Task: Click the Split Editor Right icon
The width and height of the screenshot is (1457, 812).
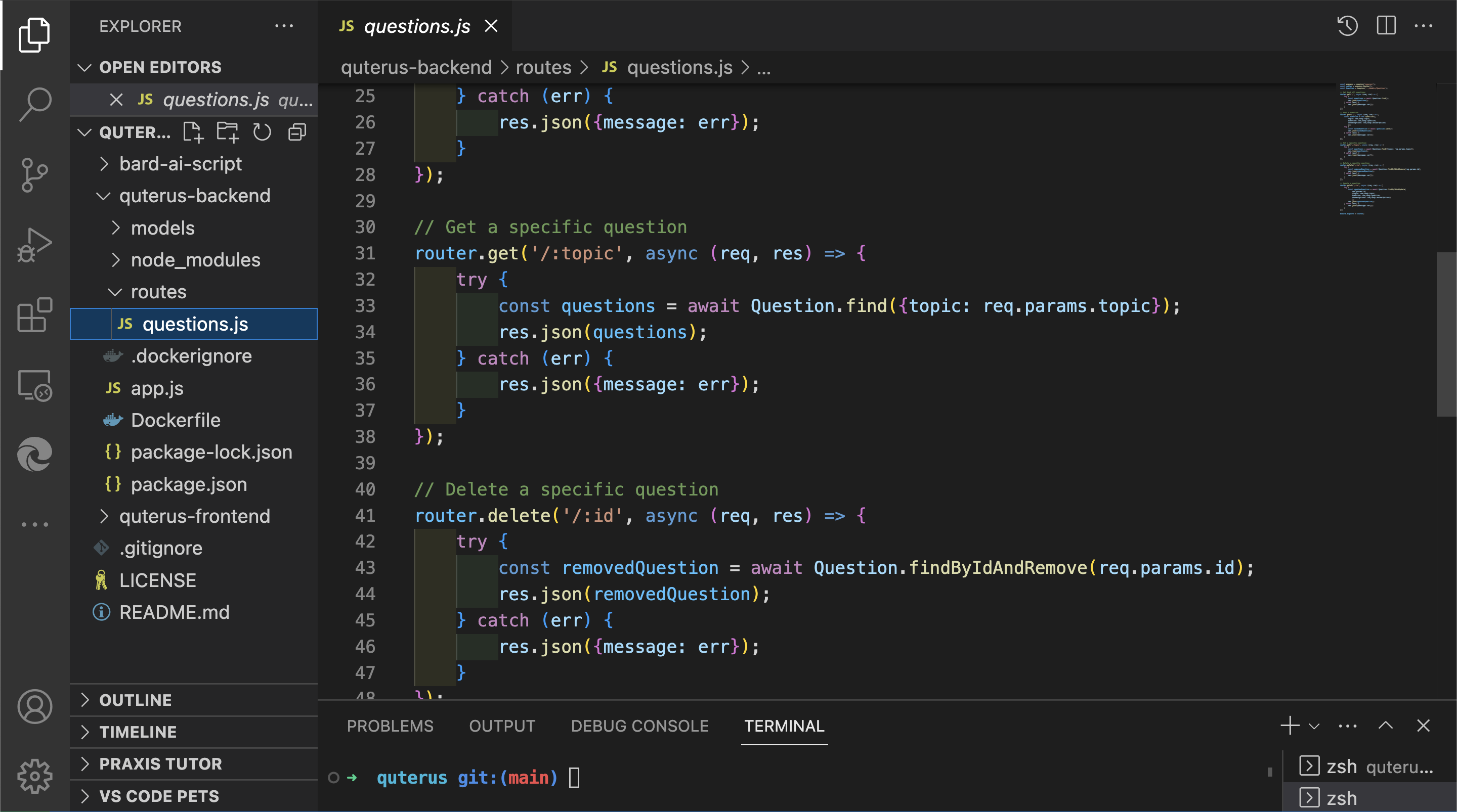Action: tap(1386, 26)
